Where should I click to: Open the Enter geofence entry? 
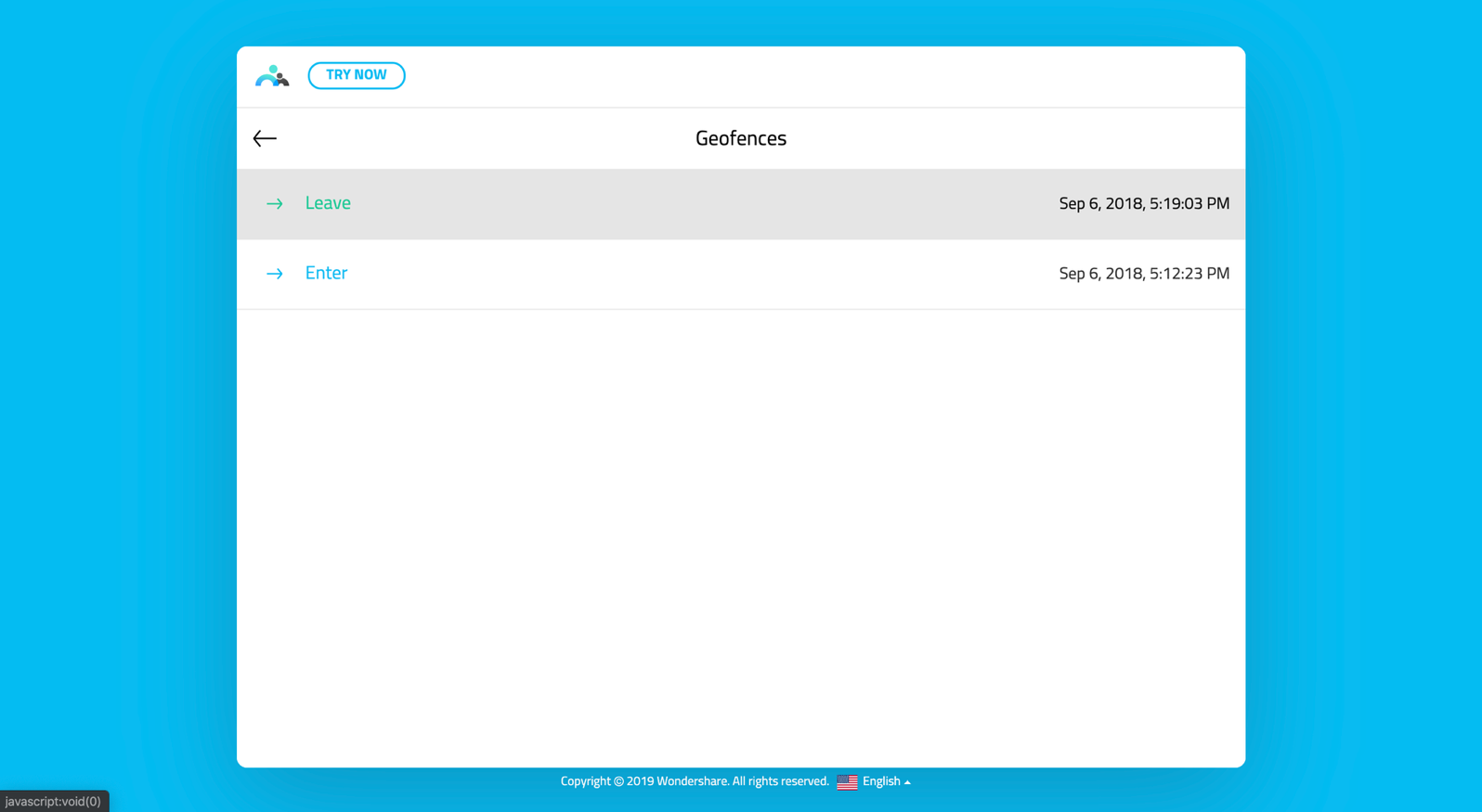point(741,274)
